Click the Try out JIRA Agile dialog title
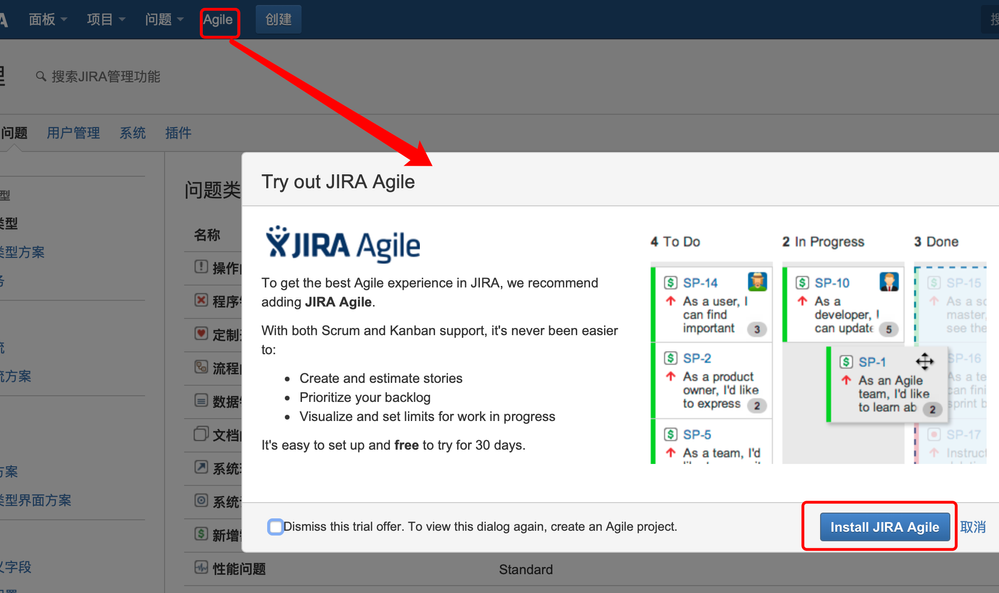The image size is (999, 593). (x=338, y=182)
